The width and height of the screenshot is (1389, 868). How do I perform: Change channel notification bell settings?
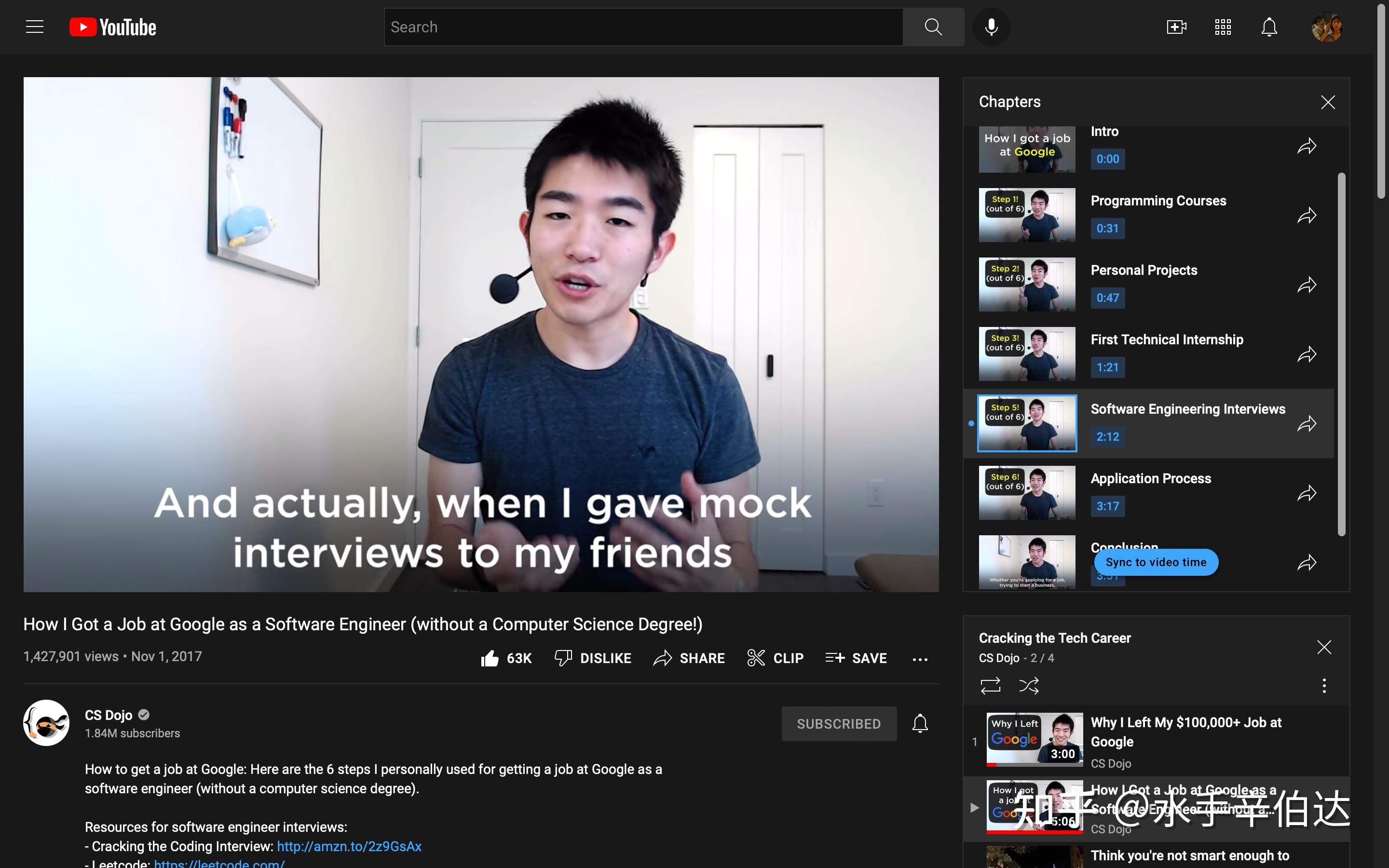coord(920,723)
